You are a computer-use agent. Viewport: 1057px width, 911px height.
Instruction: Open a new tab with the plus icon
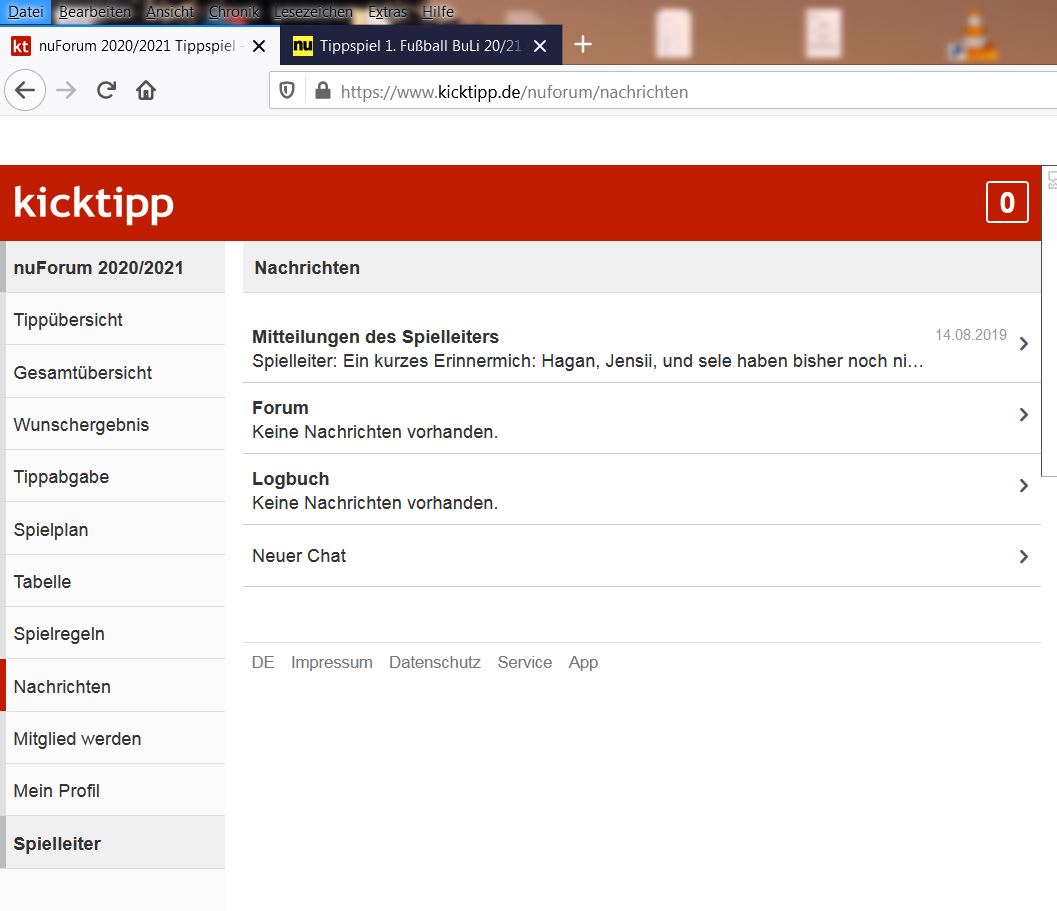tap(583, 45)
